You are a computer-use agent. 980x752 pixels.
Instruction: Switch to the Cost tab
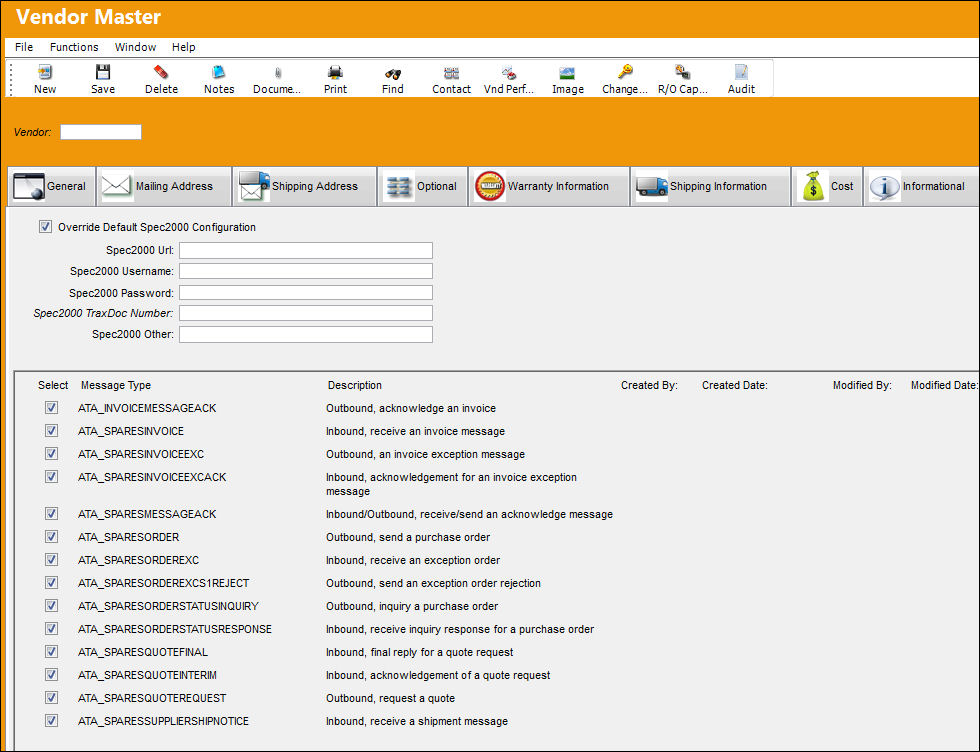coord(827,186)
